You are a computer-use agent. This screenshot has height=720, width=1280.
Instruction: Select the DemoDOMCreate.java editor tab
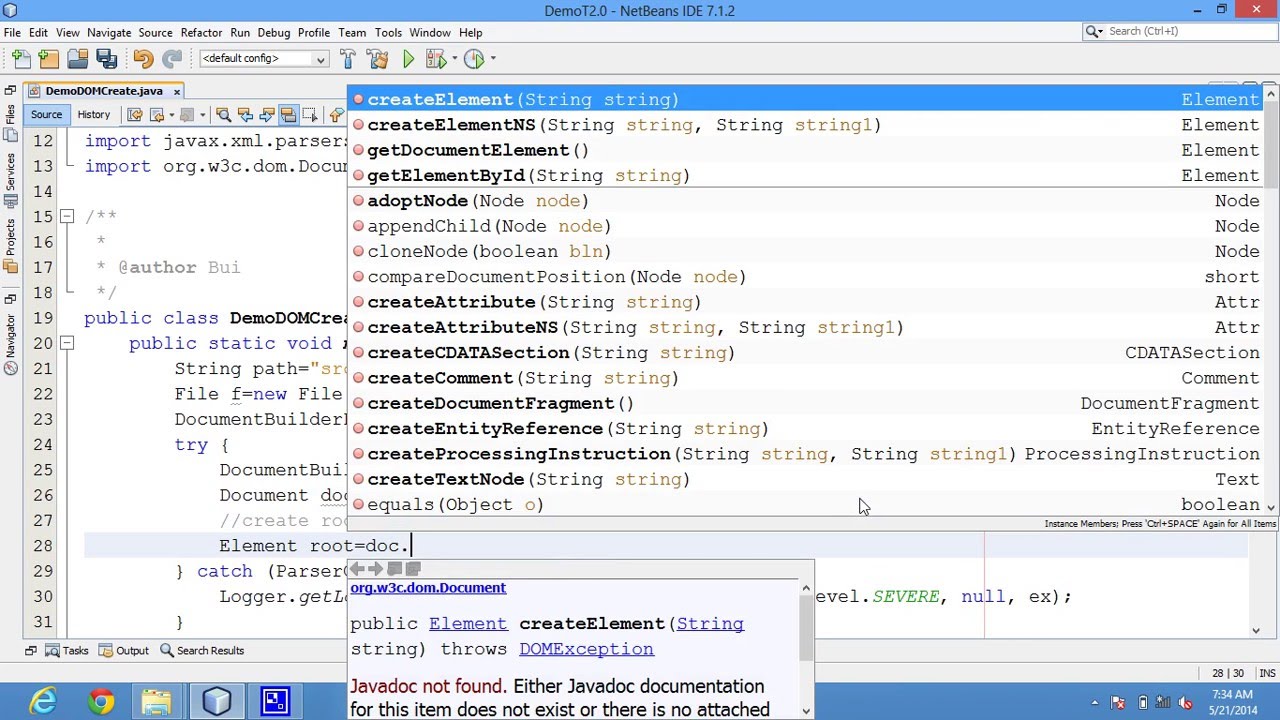click(x=103, y=91)
